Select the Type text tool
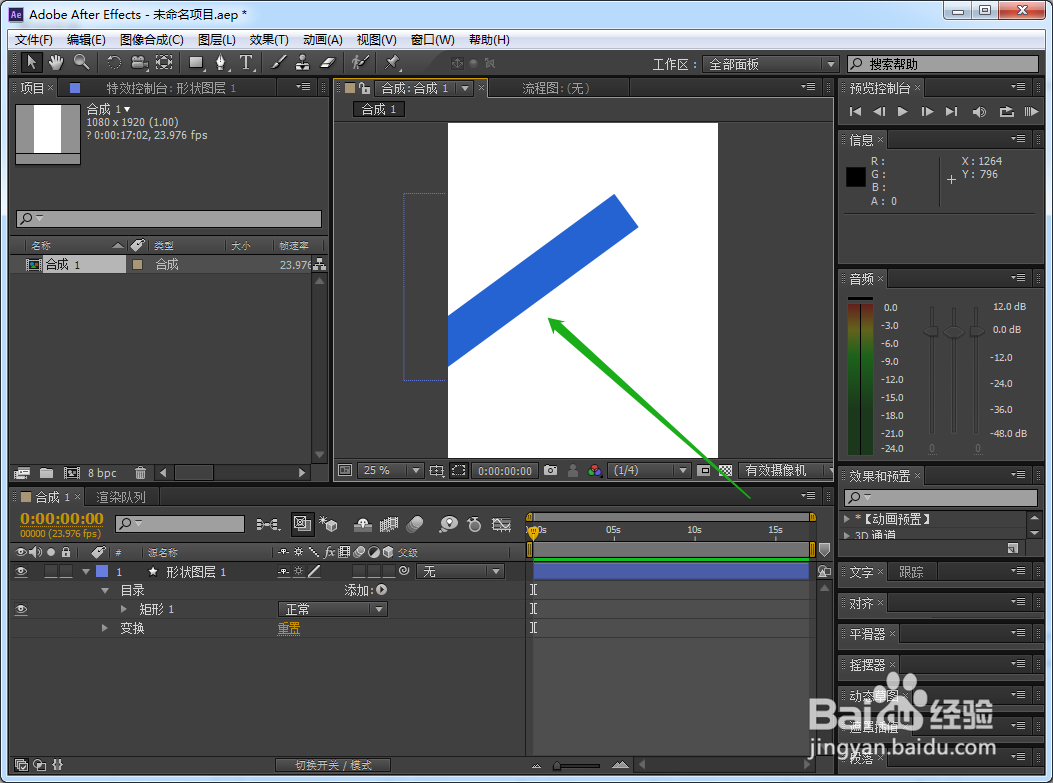The image size is (1053, 783). 246,62
